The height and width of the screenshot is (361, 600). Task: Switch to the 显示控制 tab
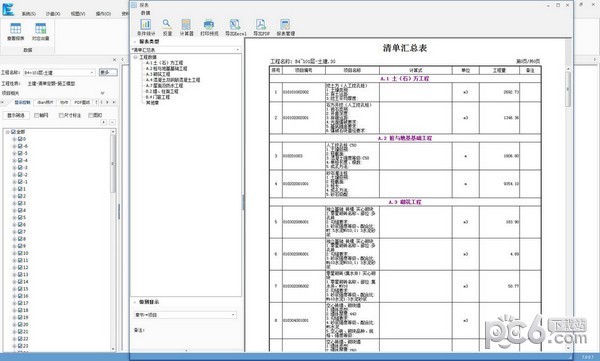(22, 103)
